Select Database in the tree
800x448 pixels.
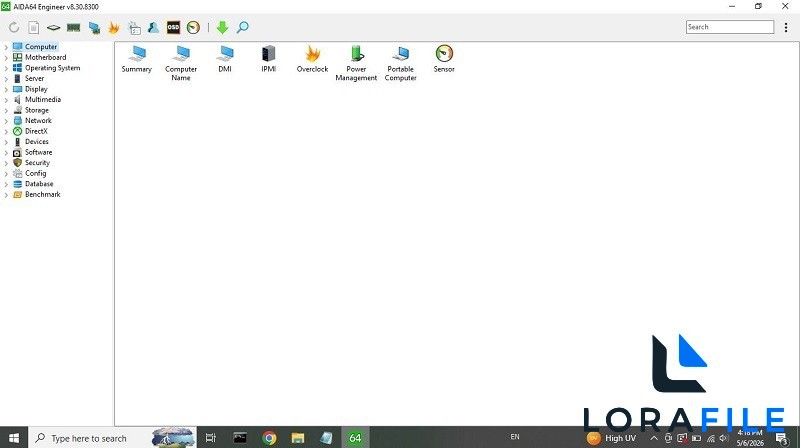tap(39, 184)
